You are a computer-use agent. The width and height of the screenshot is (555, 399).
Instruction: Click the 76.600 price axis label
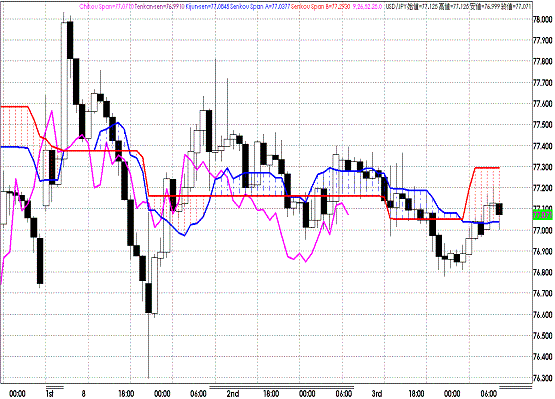(x=542, y=315)
